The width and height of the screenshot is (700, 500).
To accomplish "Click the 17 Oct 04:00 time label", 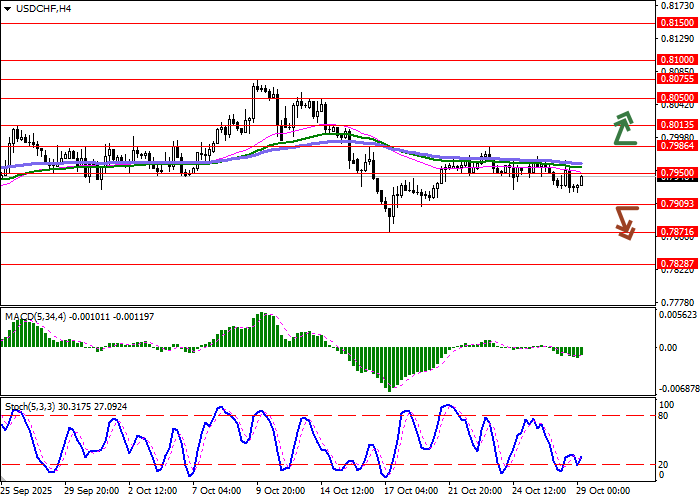I will click(412, 491).
